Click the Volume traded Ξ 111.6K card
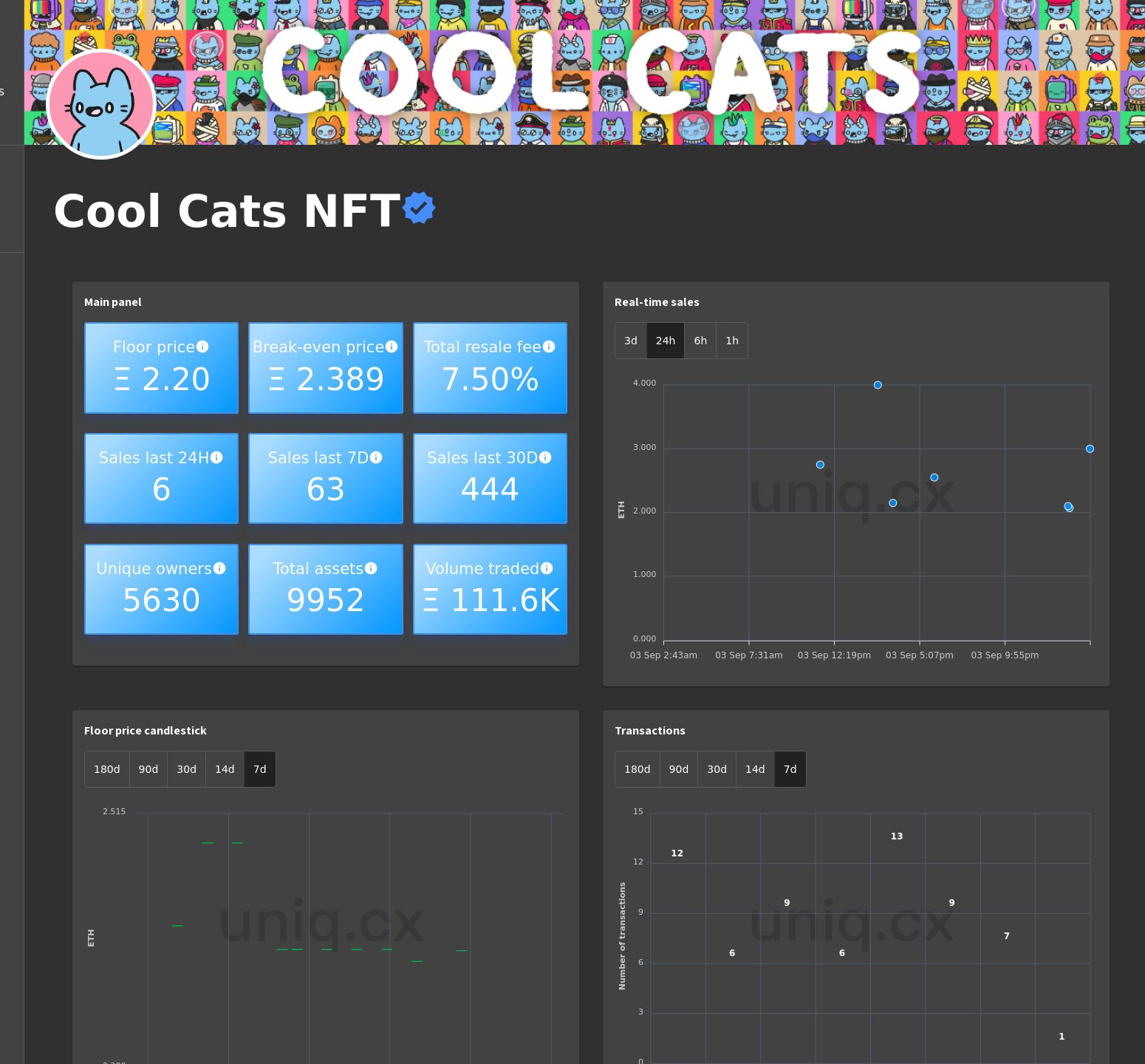 (490, 590)
